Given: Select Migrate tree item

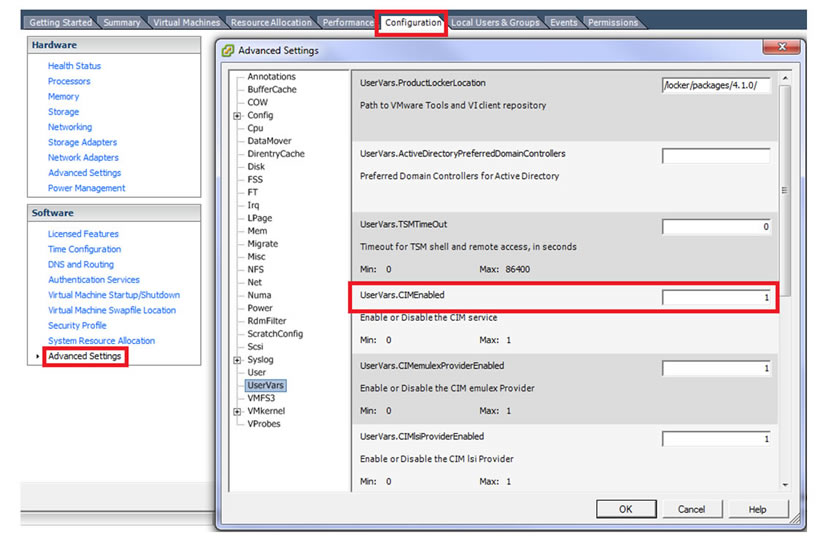Looking at the screenshot, I should 262,244.
